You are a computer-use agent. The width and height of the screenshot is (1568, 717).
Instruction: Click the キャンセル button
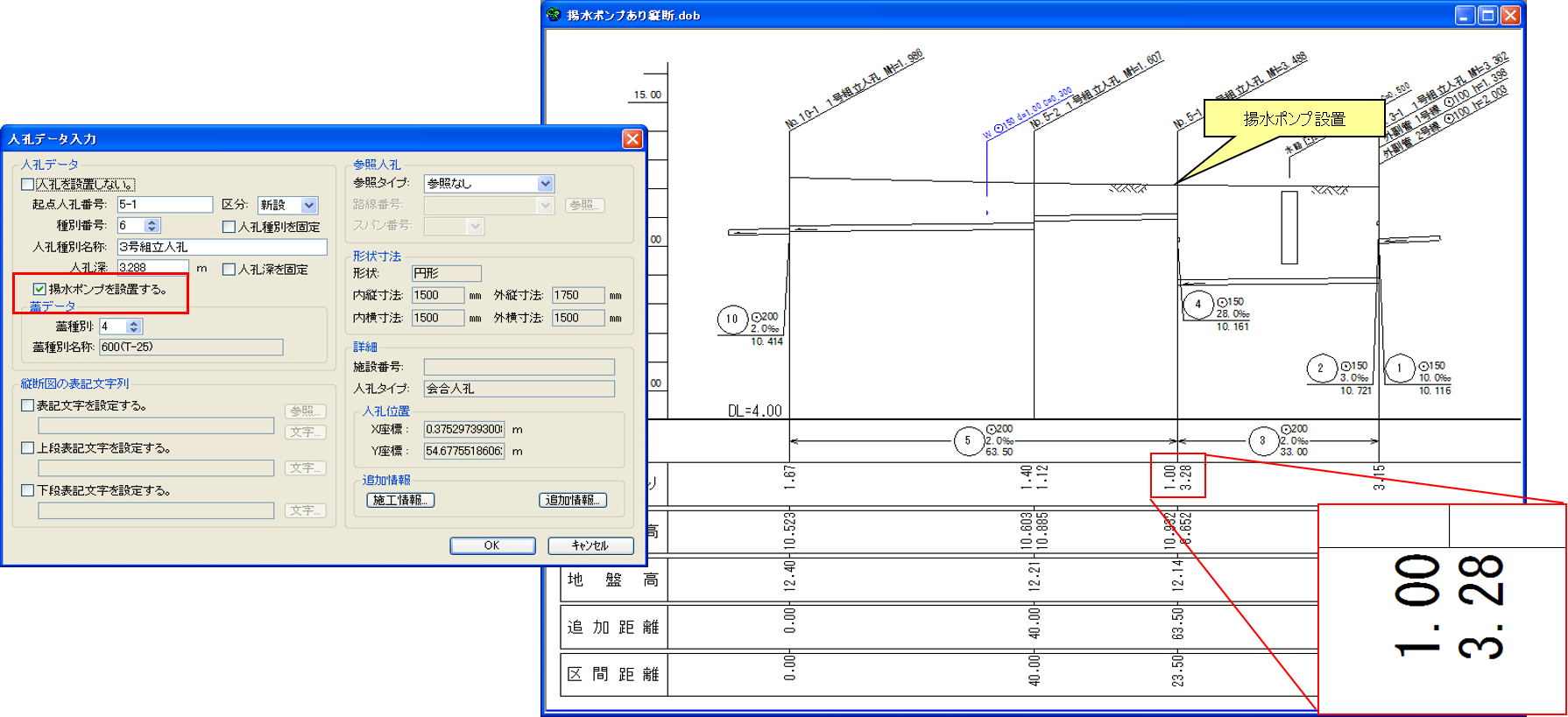coord(590,545)
